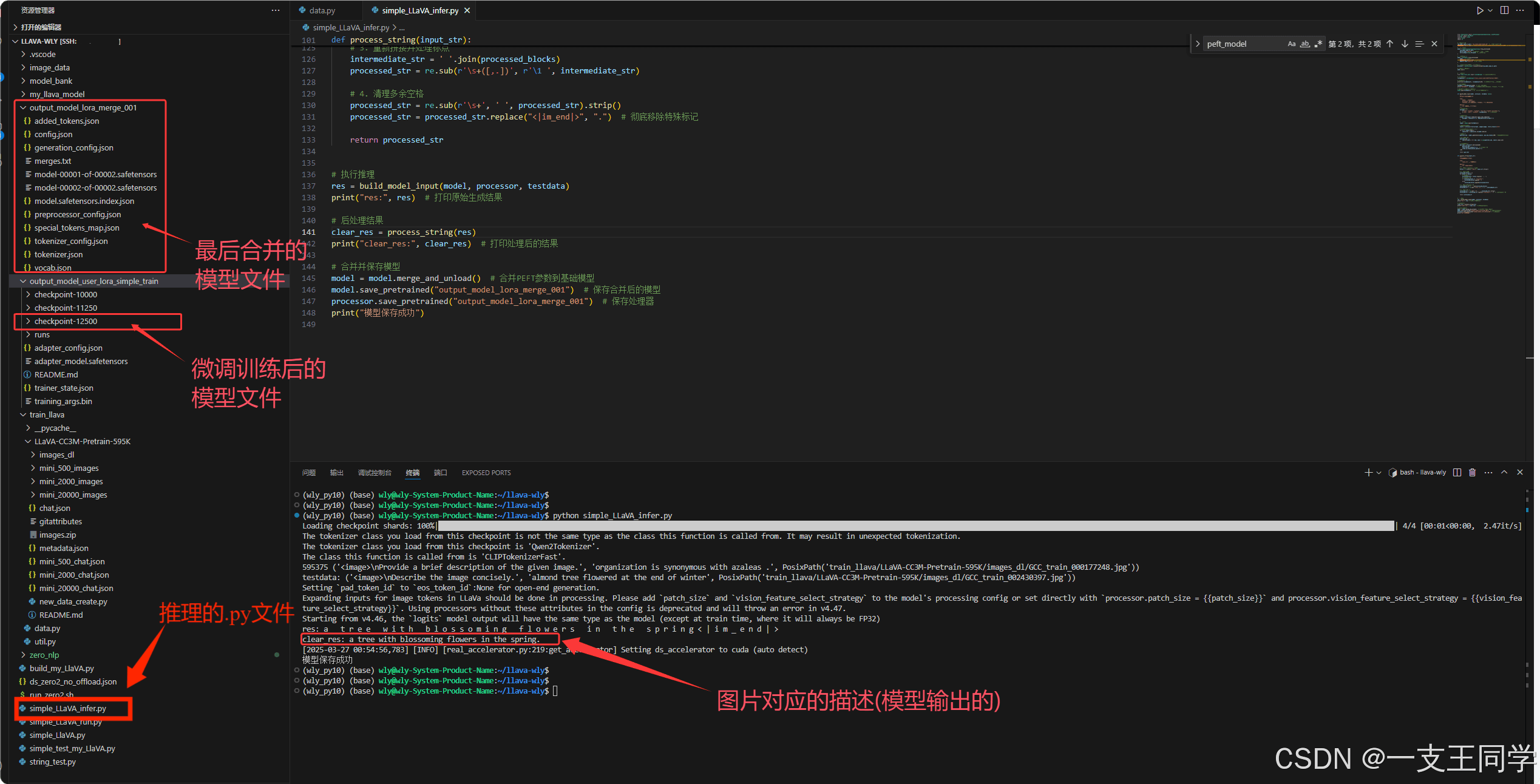Open the new terminal profile dropdown arrow

coord(1379,472)
